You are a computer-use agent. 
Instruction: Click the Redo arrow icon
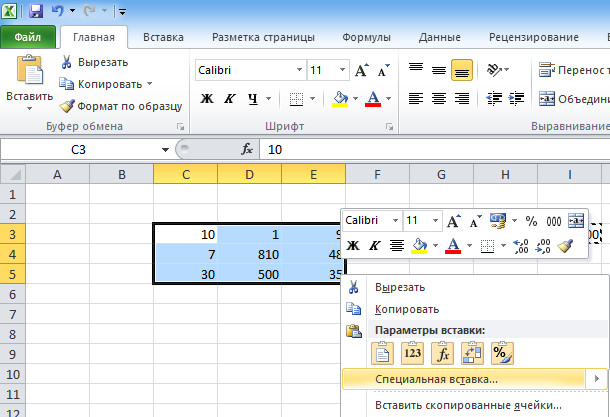pyautogui.click(x=89, y=11)
